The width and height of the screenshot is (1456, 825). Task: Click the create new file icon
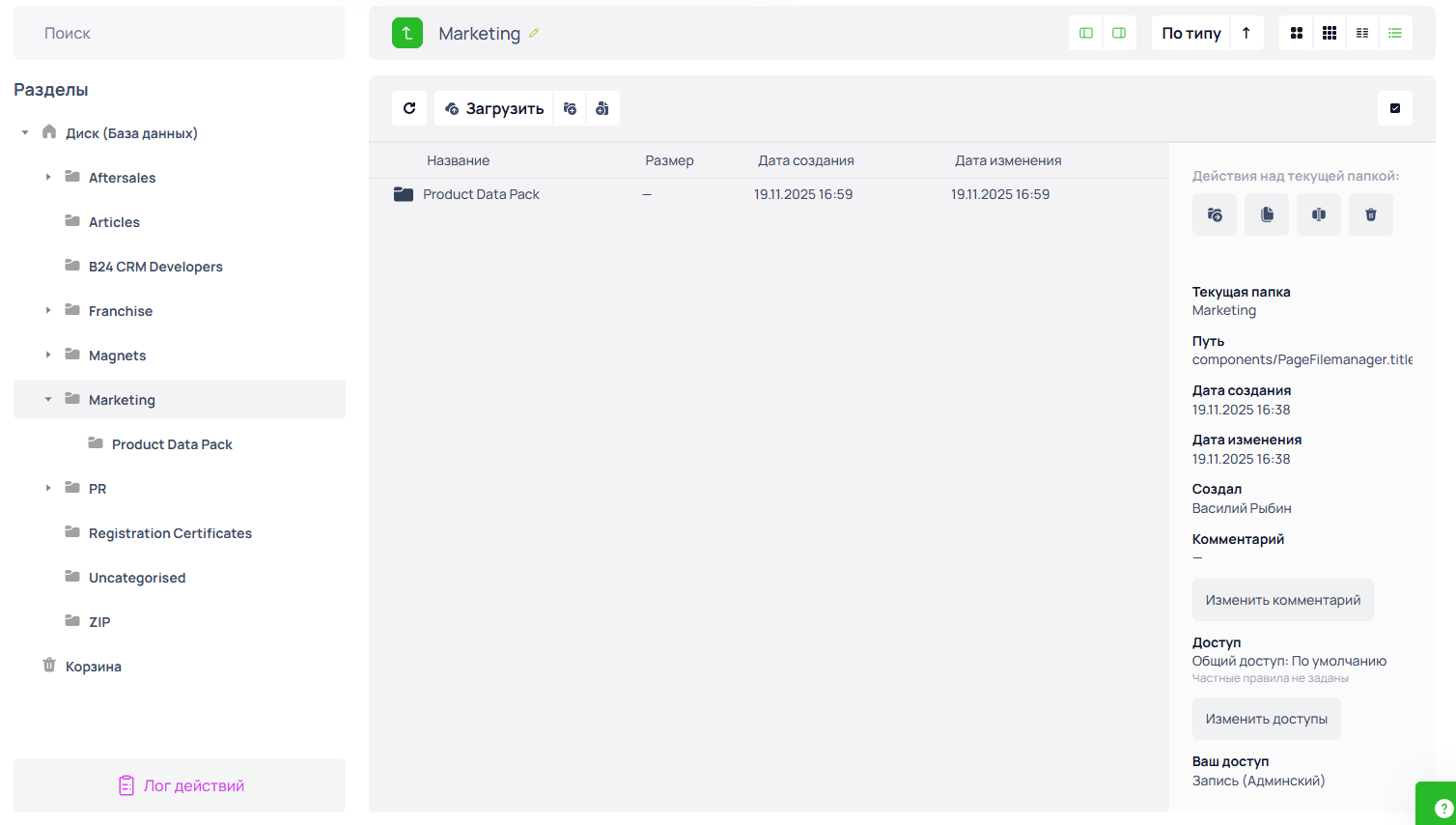pos(602,108)
